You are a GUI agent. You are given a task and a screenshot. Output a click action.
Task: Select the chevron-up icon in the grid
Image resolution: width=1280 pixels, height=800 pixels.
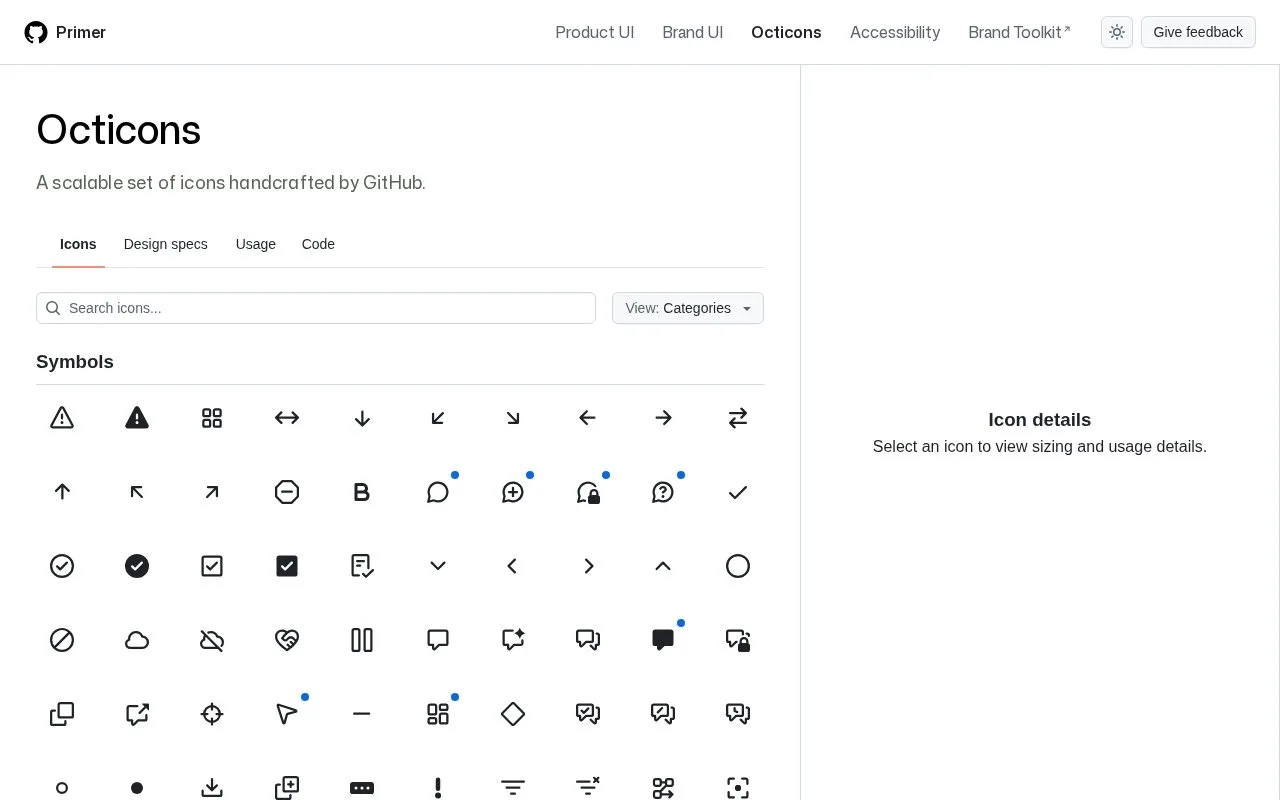coord(663,566)
